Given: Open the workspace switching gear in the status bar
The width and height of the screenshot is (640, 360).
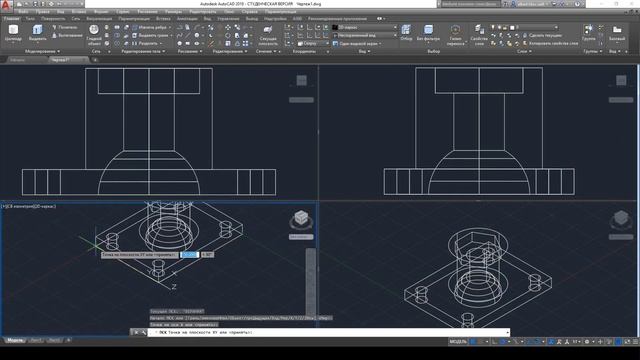Looking at the screenshot, I should [587, 342].
